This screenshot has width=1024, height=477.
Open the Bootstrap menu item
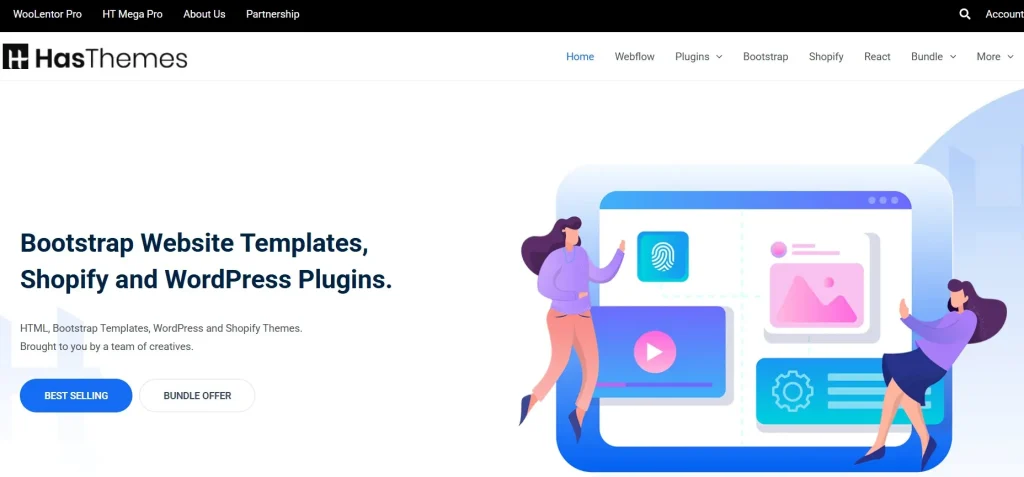click(765, 57)
